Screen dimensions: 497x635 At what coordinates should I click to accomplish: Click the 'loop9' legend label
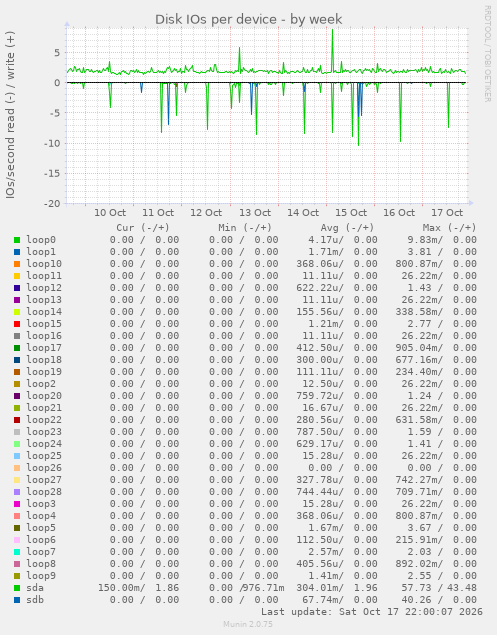point(41,576)
